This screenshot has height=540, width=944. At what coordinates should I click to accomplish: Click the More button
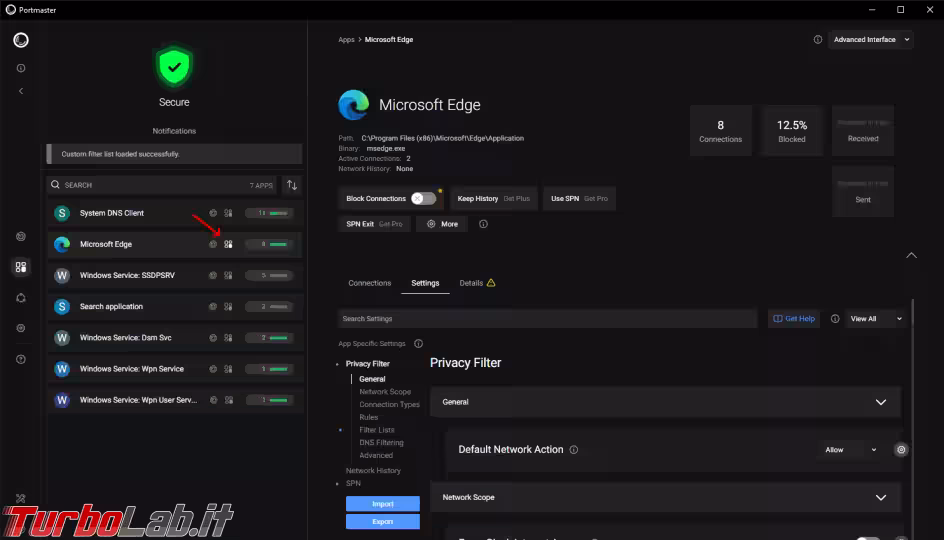point(442,224)
